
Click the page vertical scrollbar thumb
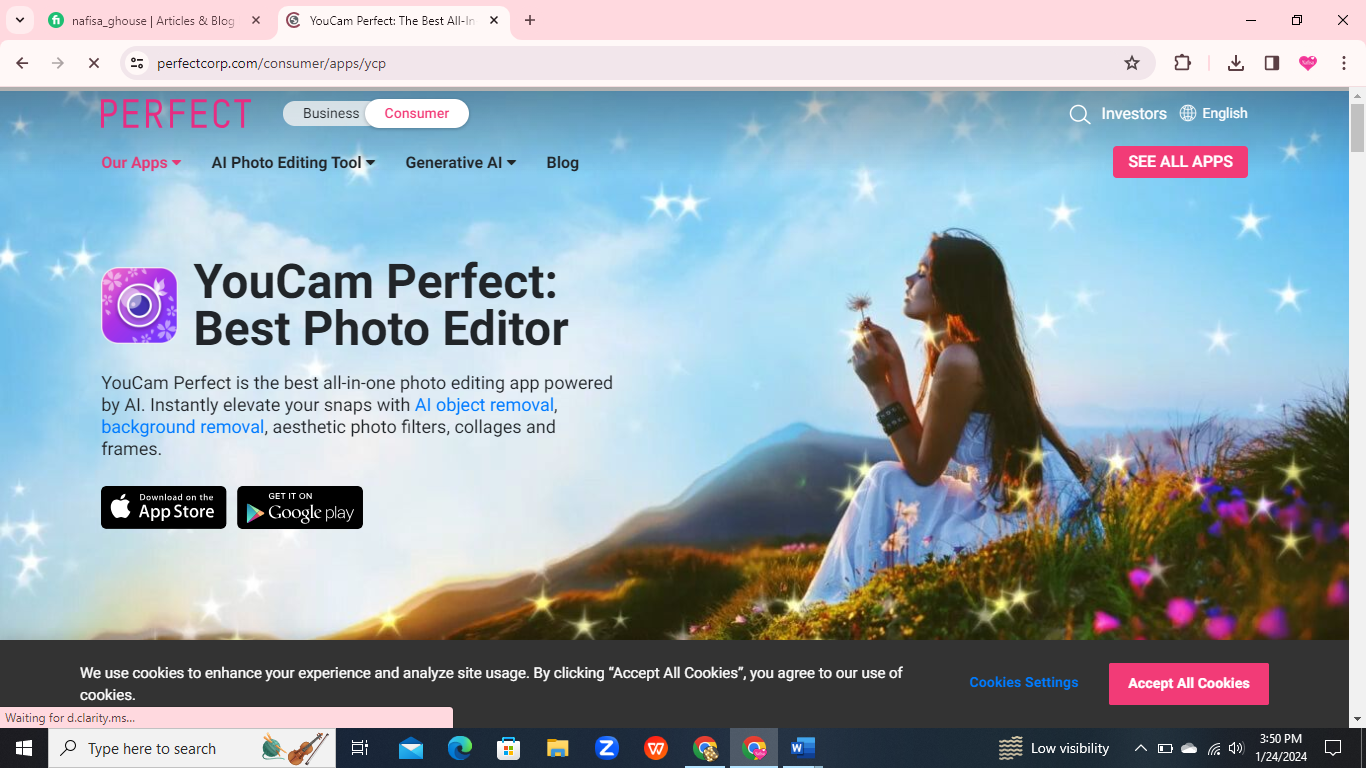(x=1357, y=127)
